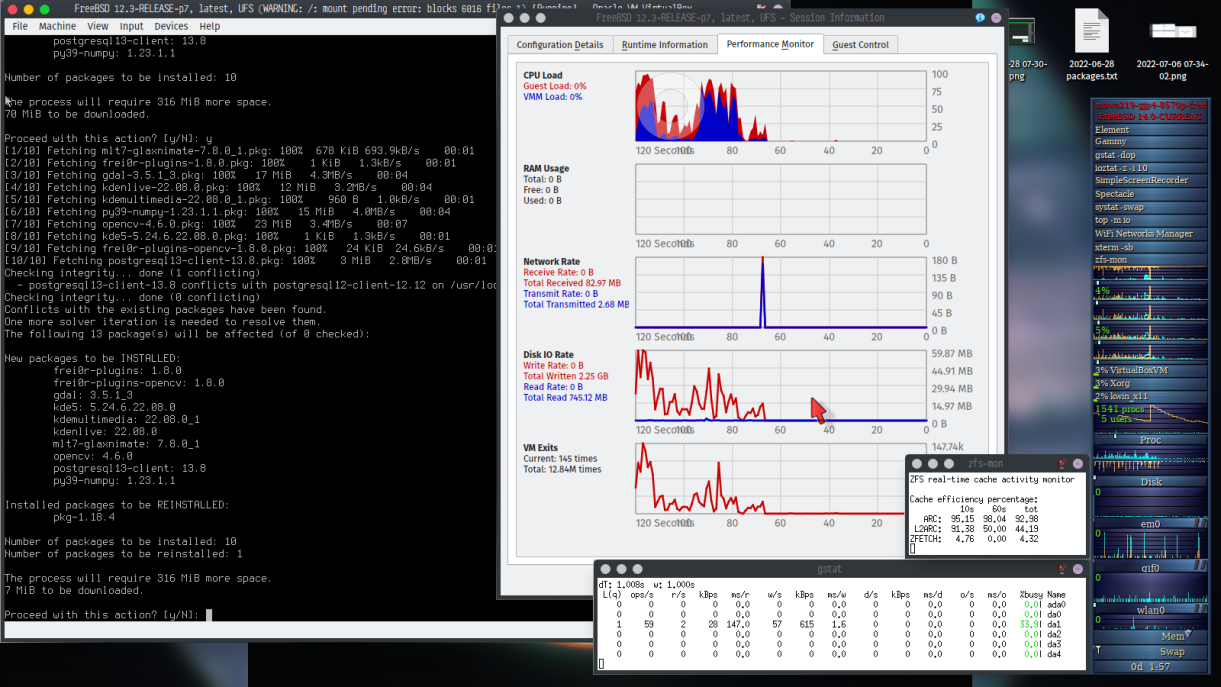Click the wlan0 network panel in GKrellM
The height and width of the screenshot is (687, 1221).
click(x=1150, y=610)
